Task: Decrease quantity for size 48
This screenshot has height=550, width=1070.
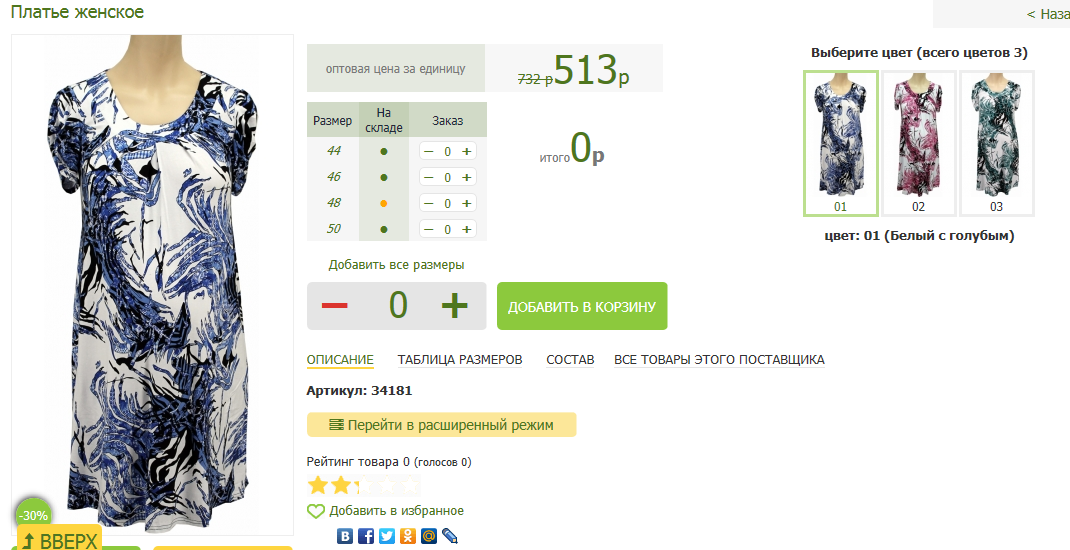Action: pyautogui.click(x=429, y=203)
